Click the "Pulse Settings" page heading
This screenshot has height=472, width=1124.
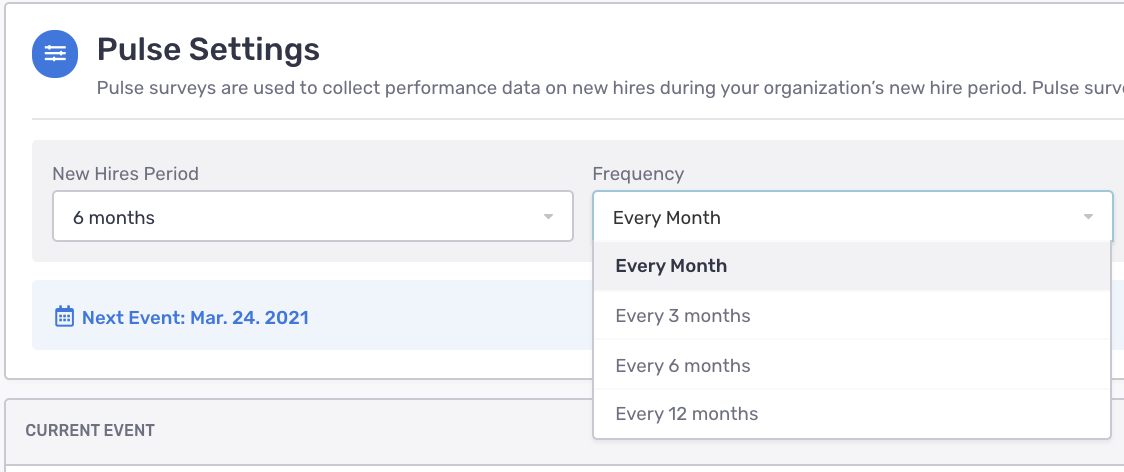tap(208, 49)
